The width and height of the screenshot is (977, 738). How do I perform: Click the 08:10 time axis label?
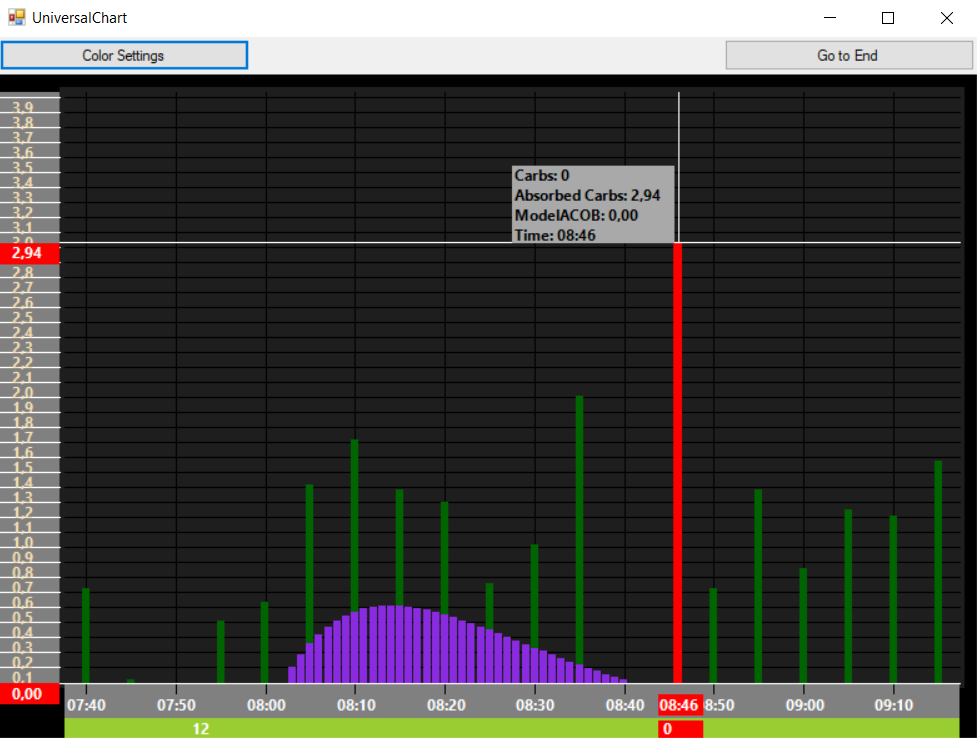coord(356,705)
